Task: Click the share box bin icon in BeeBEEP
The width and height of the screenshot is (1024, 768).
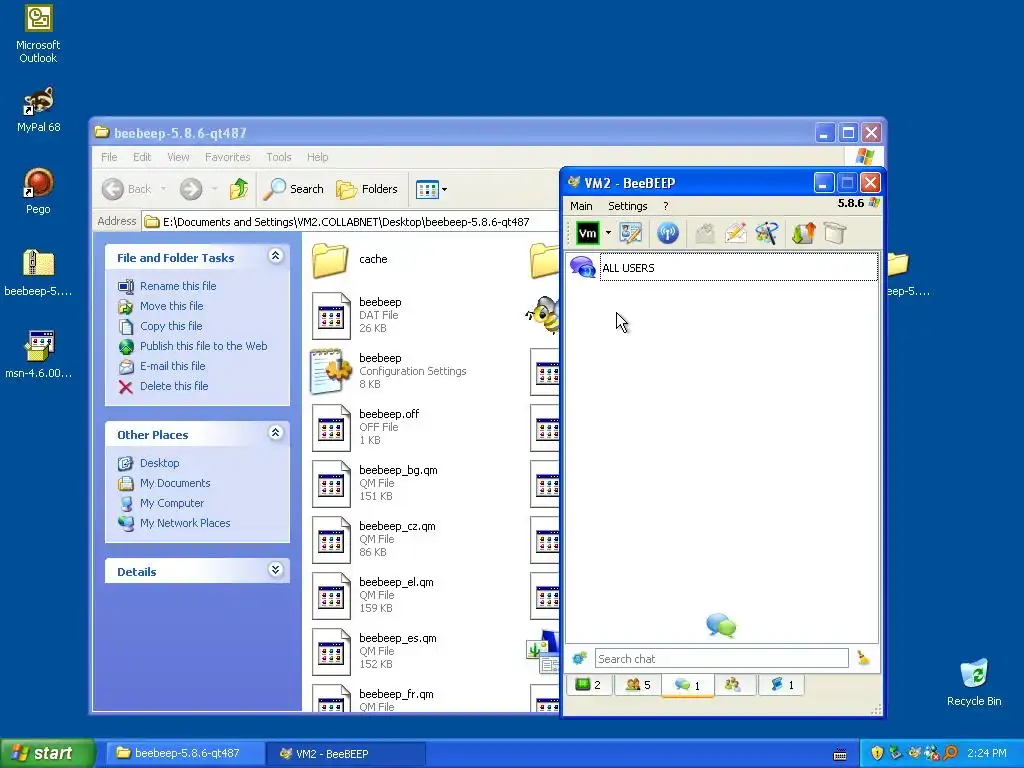Action: click(x=835, y=233)
